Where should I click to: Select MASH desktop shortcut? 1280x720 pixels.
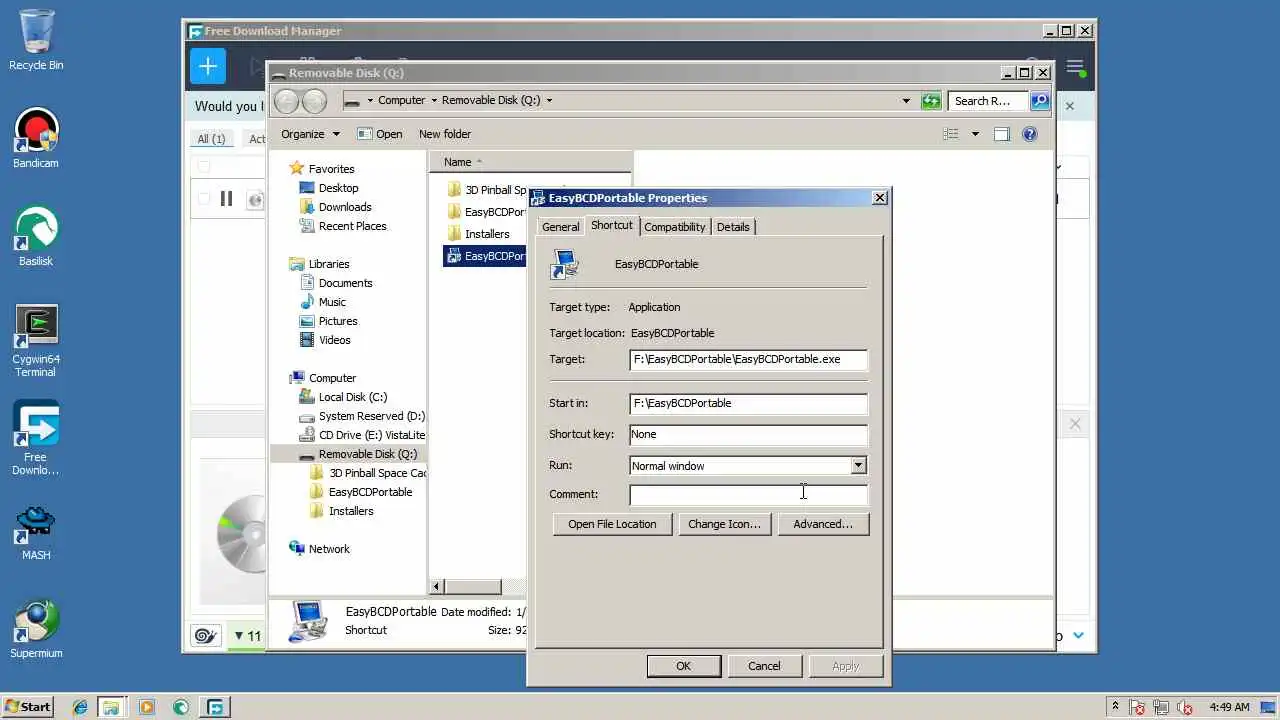click(x=36, y=534)
